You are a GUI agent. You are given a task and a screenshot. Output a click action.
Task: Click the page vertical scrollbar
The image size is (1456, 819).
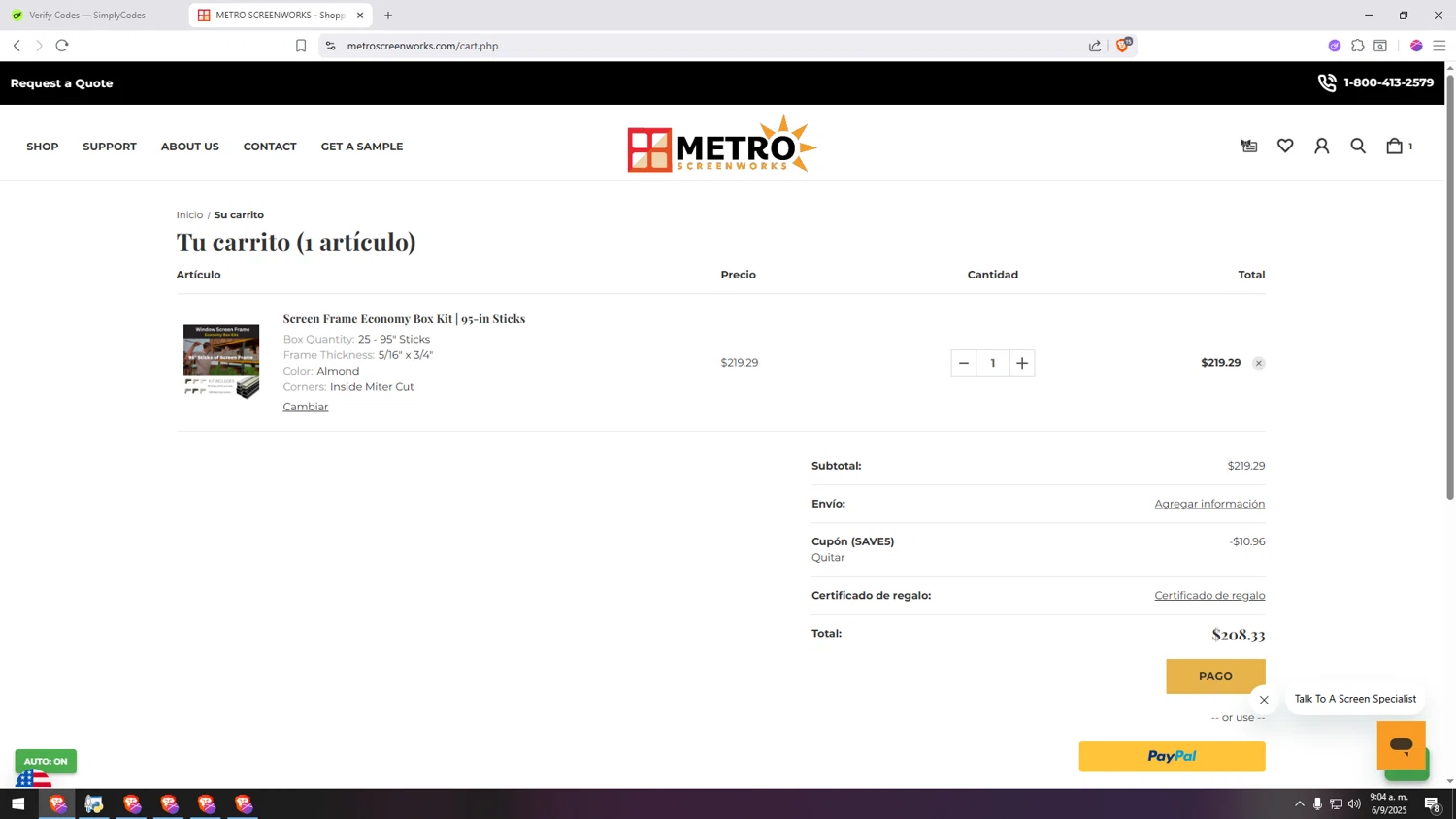pyautogui.click(x=1450, y=286)
